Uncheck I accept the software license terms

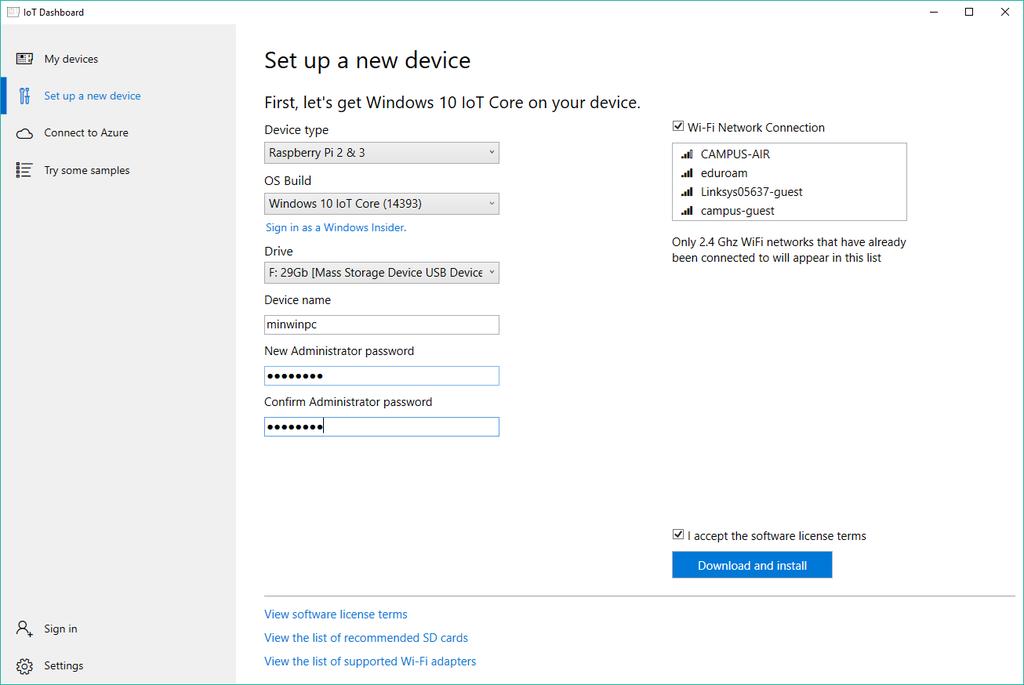[x=678, y=534]
